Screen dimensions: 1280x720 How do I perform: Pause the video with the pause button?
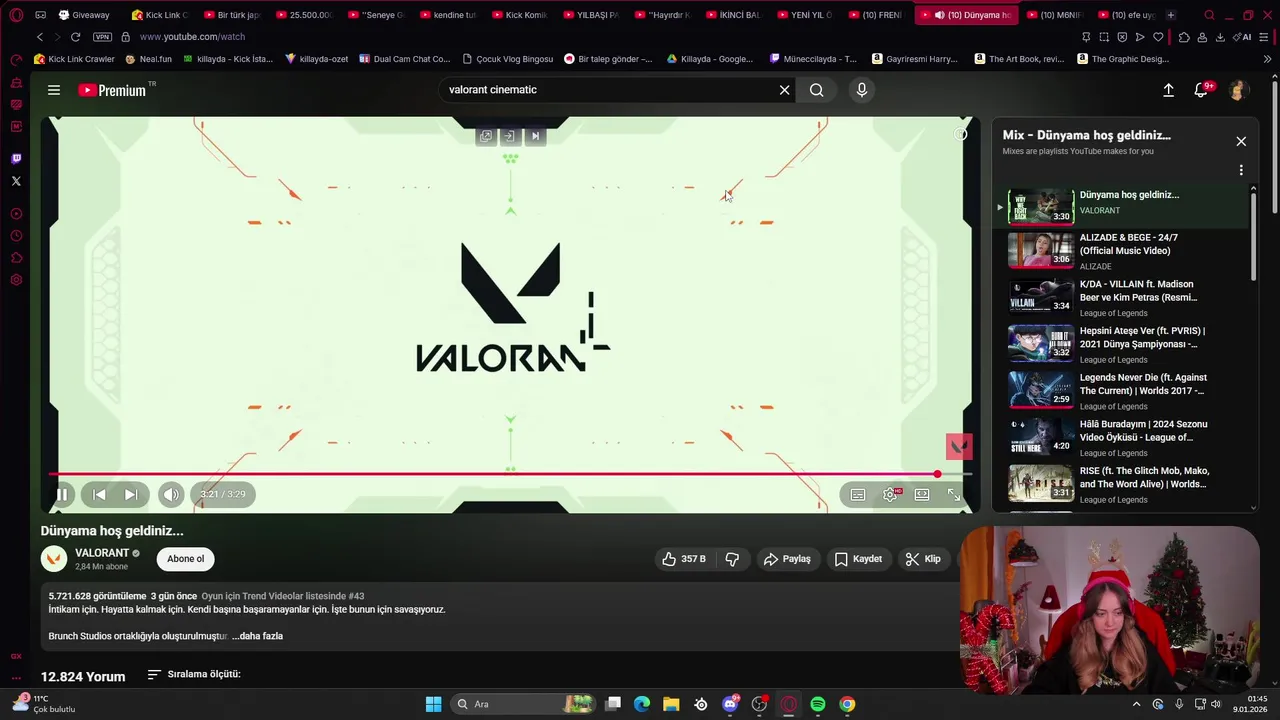tap(62, 494)
